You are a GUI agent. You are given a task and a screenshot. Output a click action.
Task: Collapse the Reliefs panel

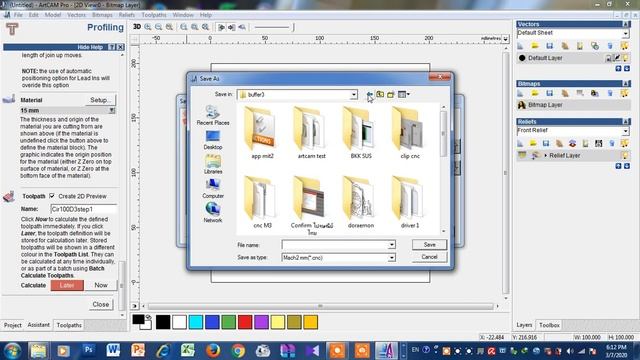click(x=626, y=122)
